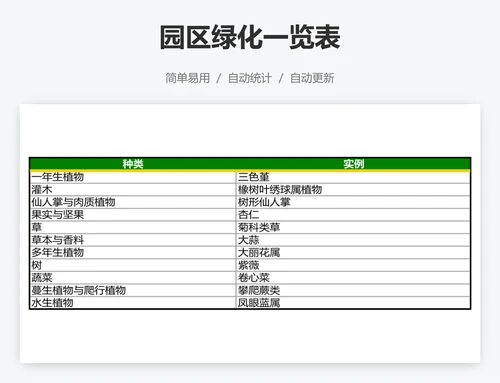Click the subtitle text 自动更新
The width and height of the screenshot is (500, 383).
312,78
